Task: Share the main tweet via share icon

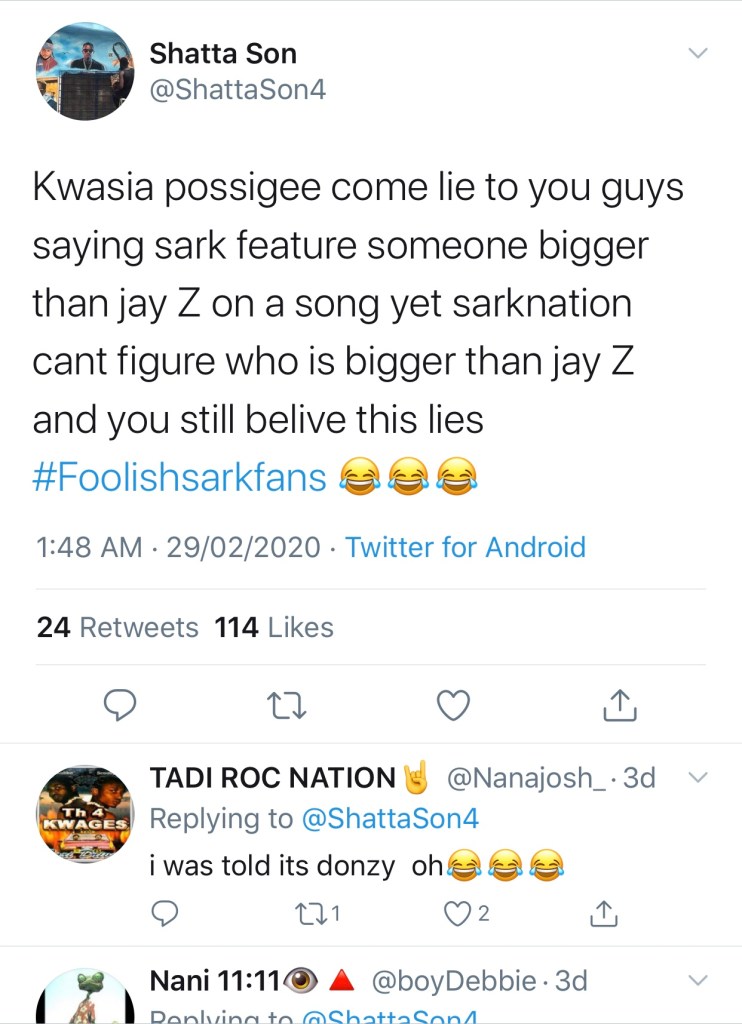Action: [620, 706]
